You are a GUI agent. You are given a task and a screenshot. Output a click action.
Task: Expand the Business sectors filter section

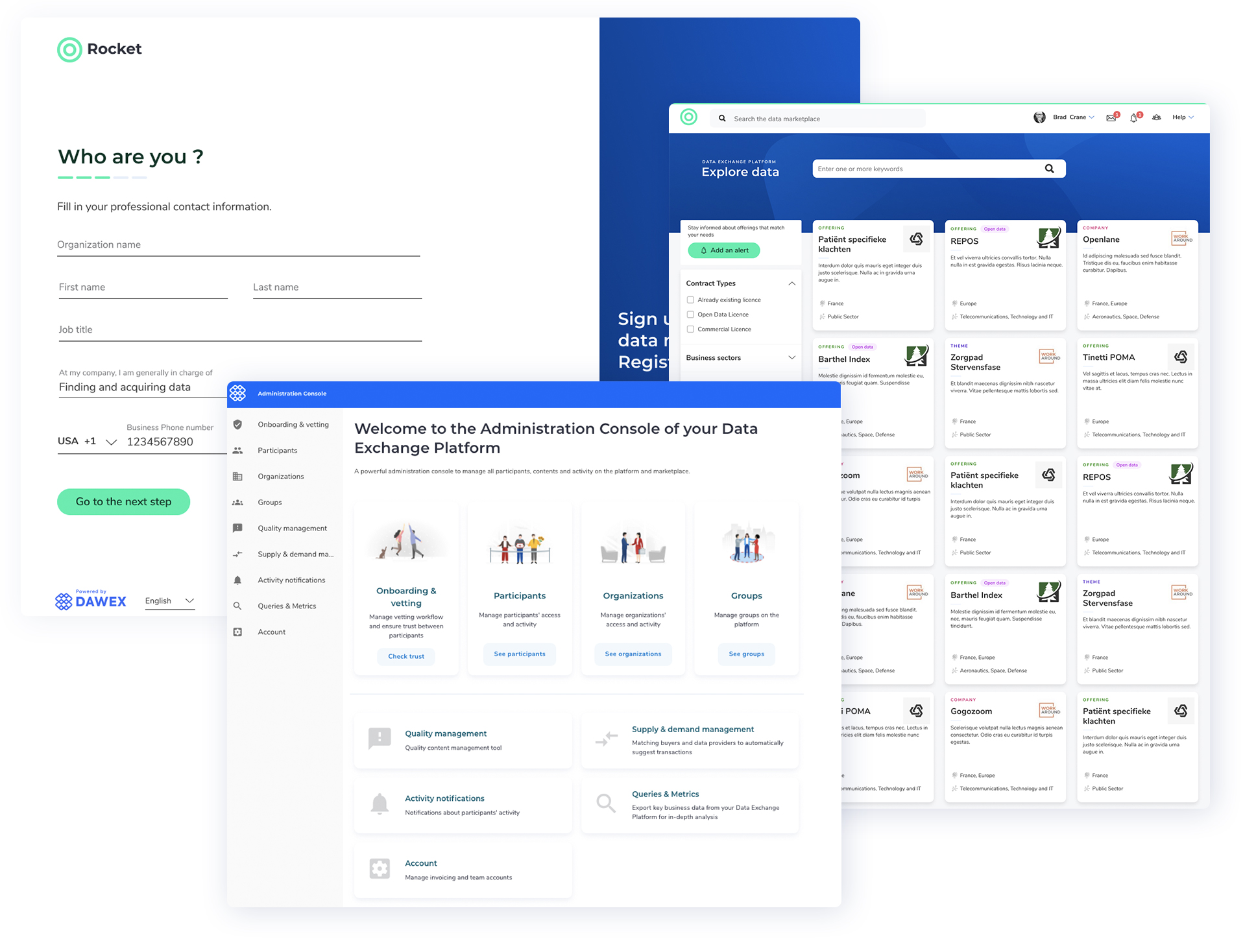791,357
